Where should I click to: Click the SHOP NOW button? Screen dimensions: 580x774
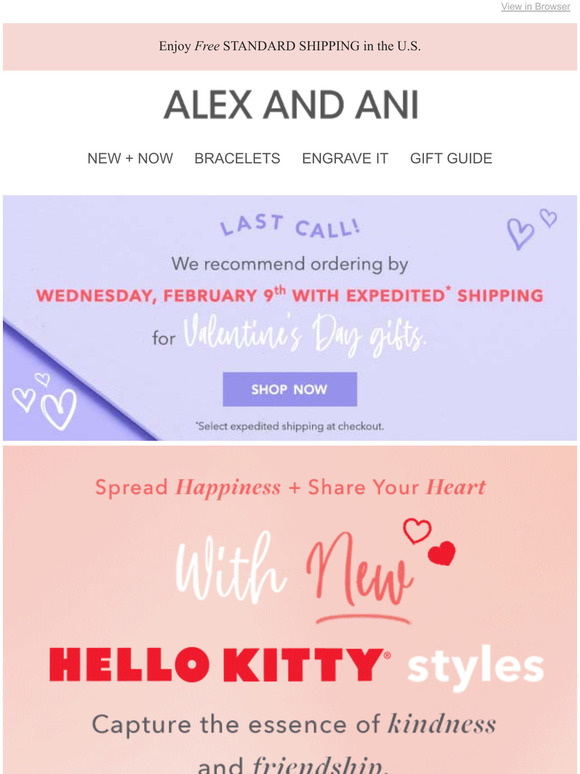click(x=290, y=389)
